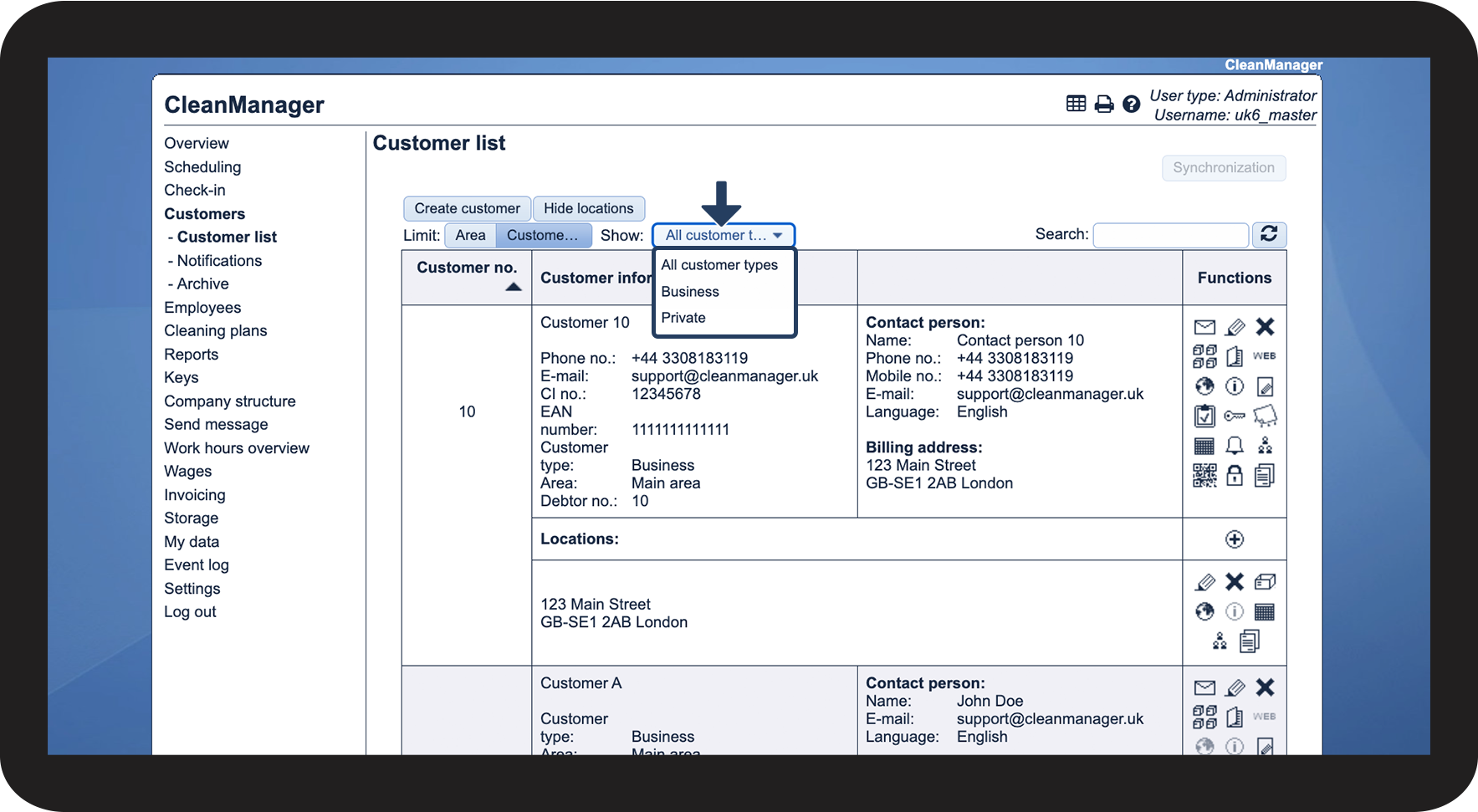Click the padlock icon for Customer 10

(1235, 476)
